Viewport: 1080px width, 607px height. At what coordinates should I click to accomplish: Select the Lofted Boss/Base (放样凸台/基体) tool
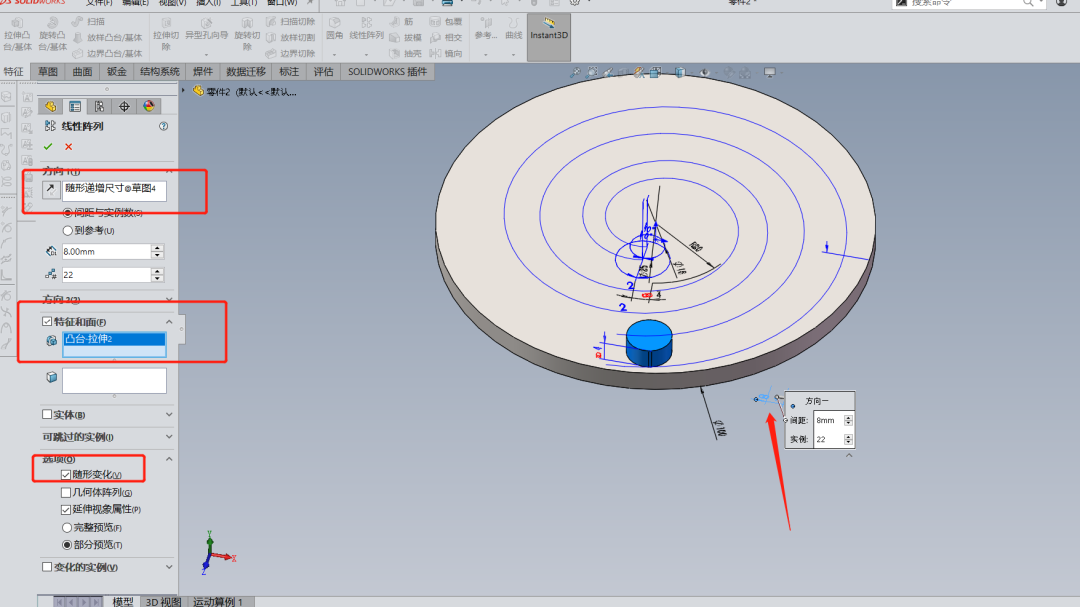(107, 37)
